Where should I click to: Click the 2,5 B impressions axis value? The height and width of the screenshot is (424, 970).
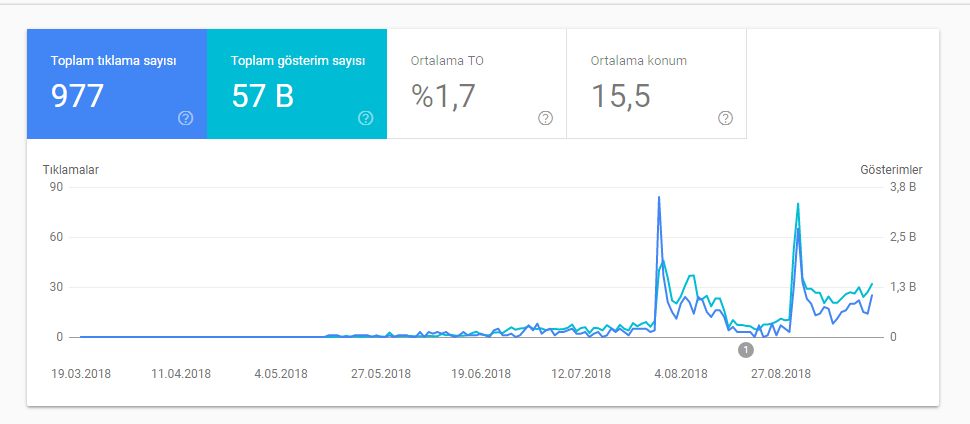[903, 237]
